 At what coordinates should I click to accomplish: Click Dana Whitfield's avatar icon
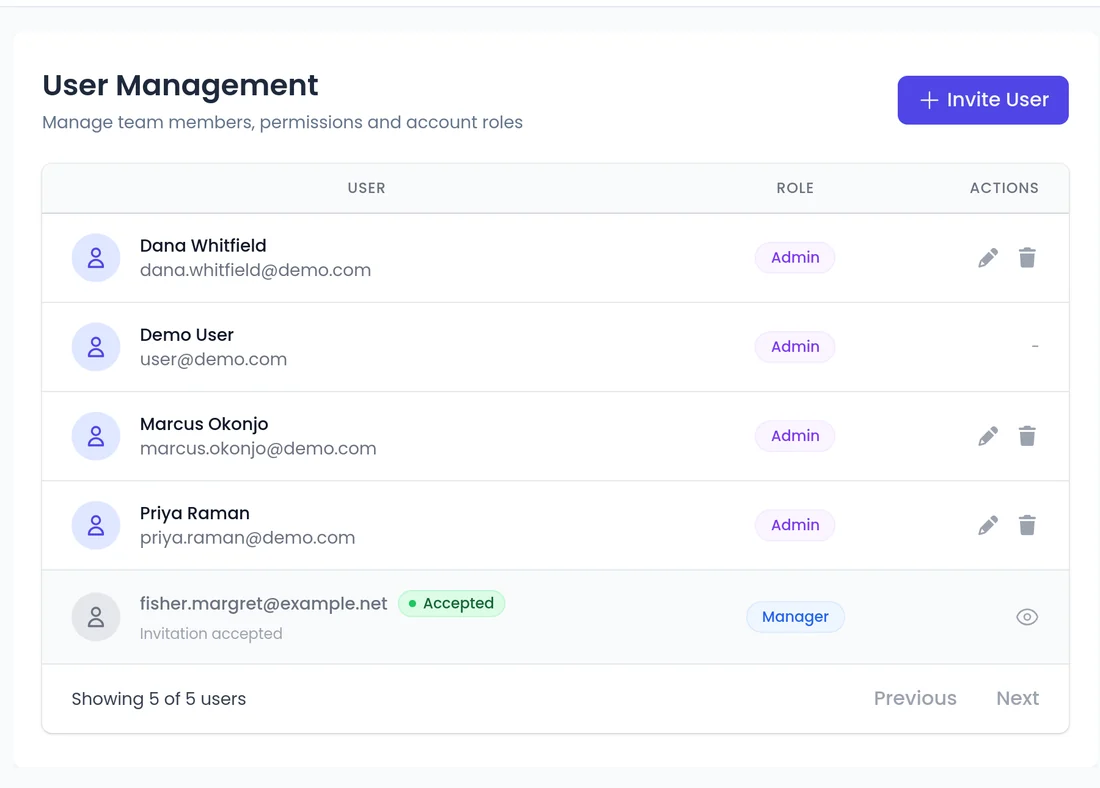(96, 258)
